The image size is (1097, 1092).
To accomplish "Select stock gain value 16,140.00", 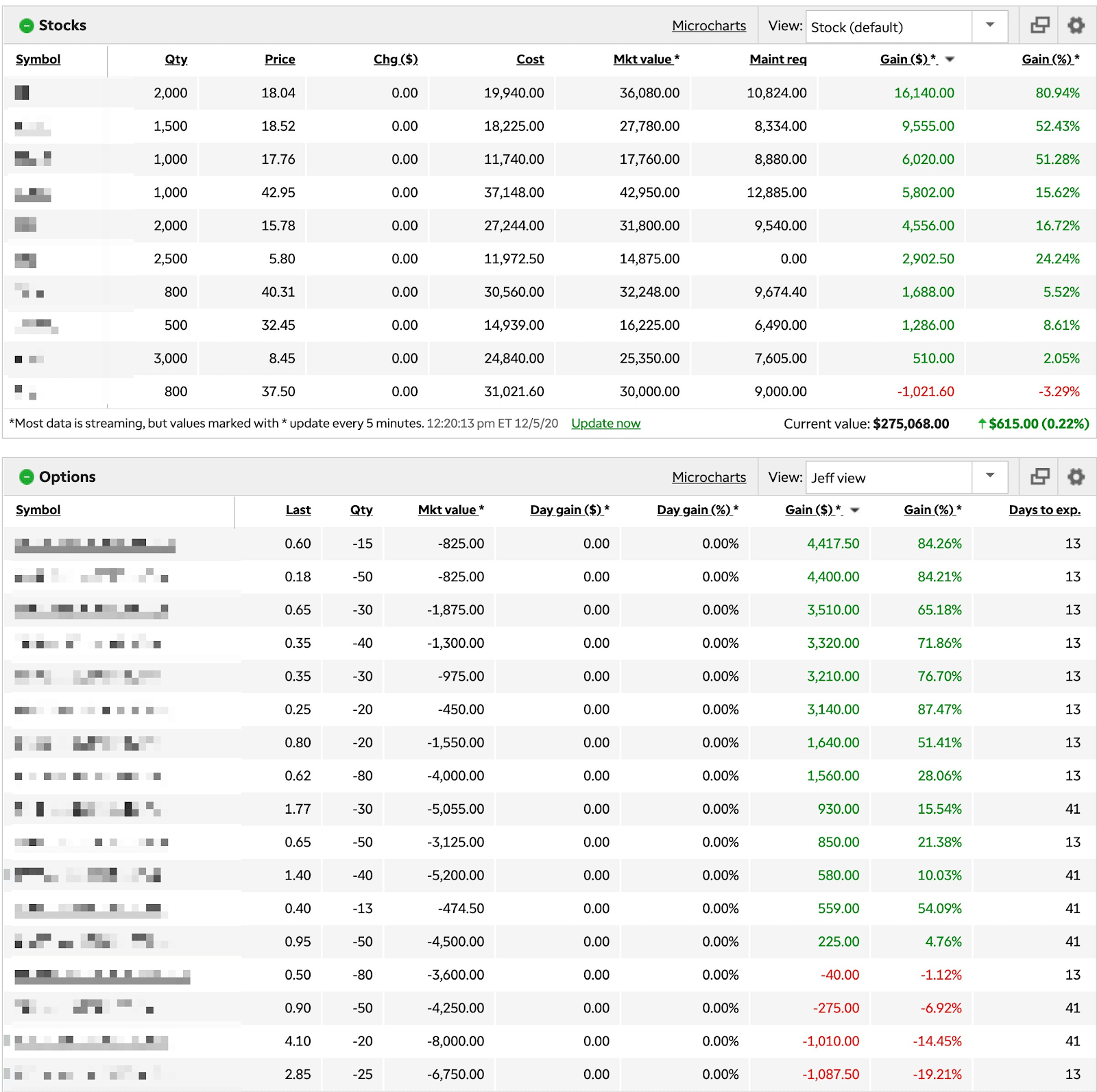I will coord(924,93).
